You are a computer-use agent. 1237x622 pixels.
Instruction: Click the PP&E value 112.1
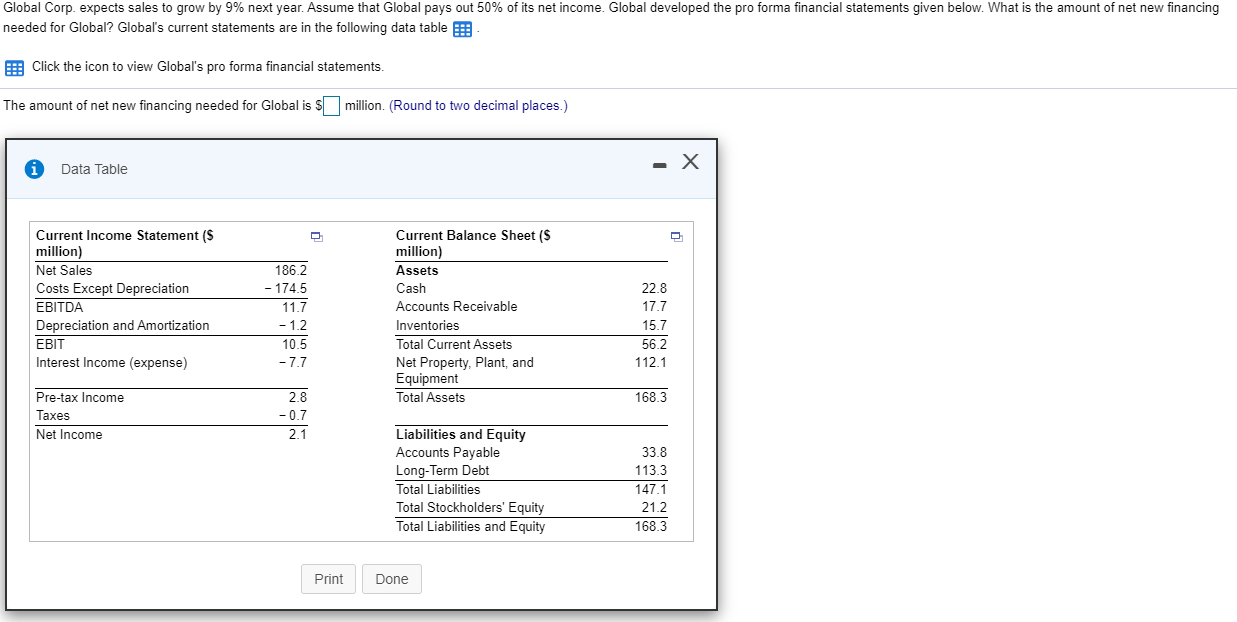[x=651, y=363]
